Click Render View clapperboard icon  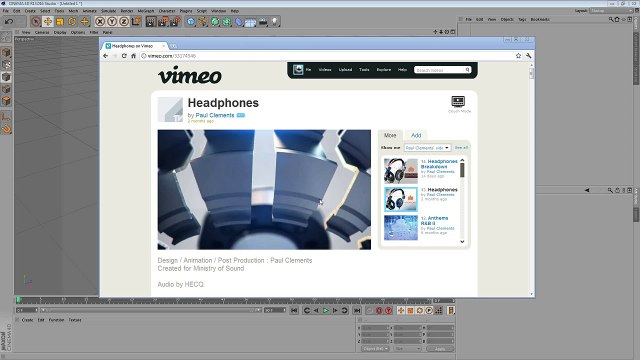click(x=151, y=22)
